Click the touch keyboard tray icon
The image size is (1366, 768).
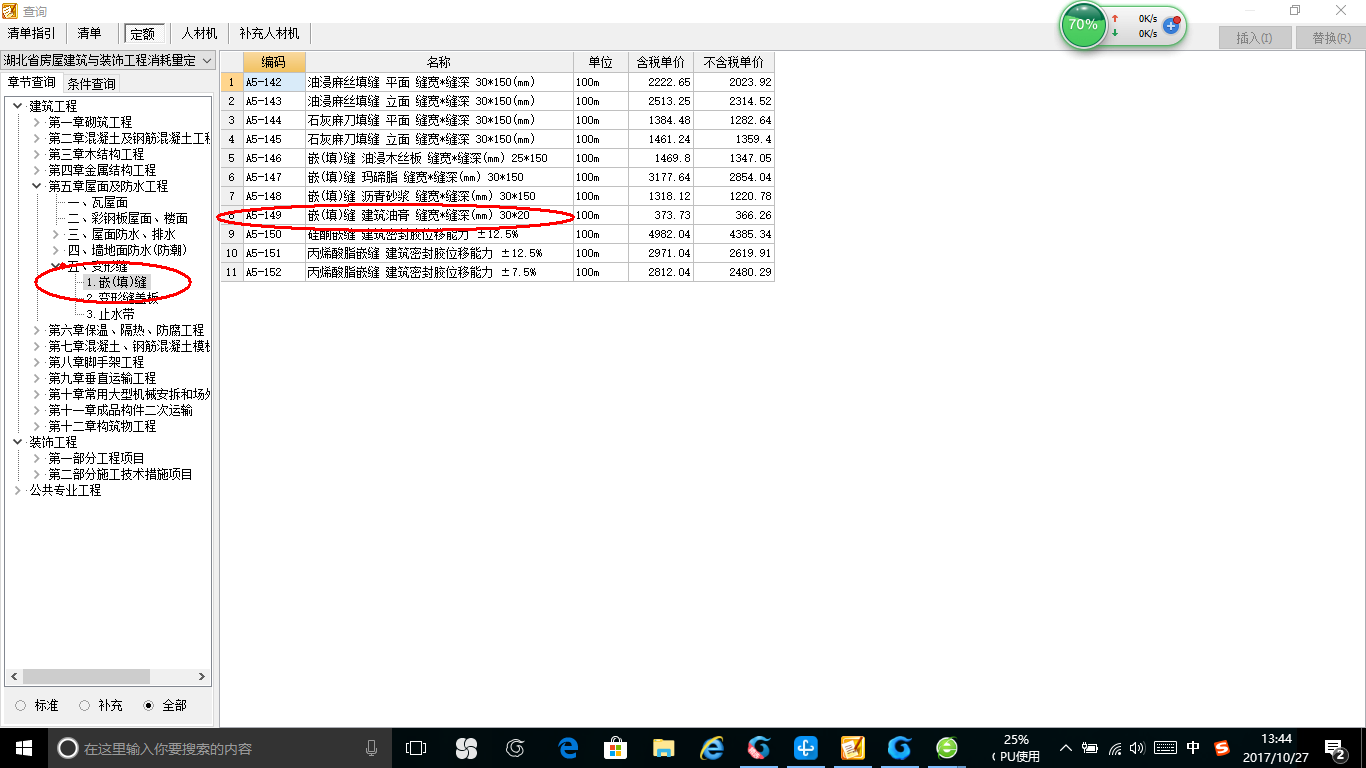pos(1165,748)
